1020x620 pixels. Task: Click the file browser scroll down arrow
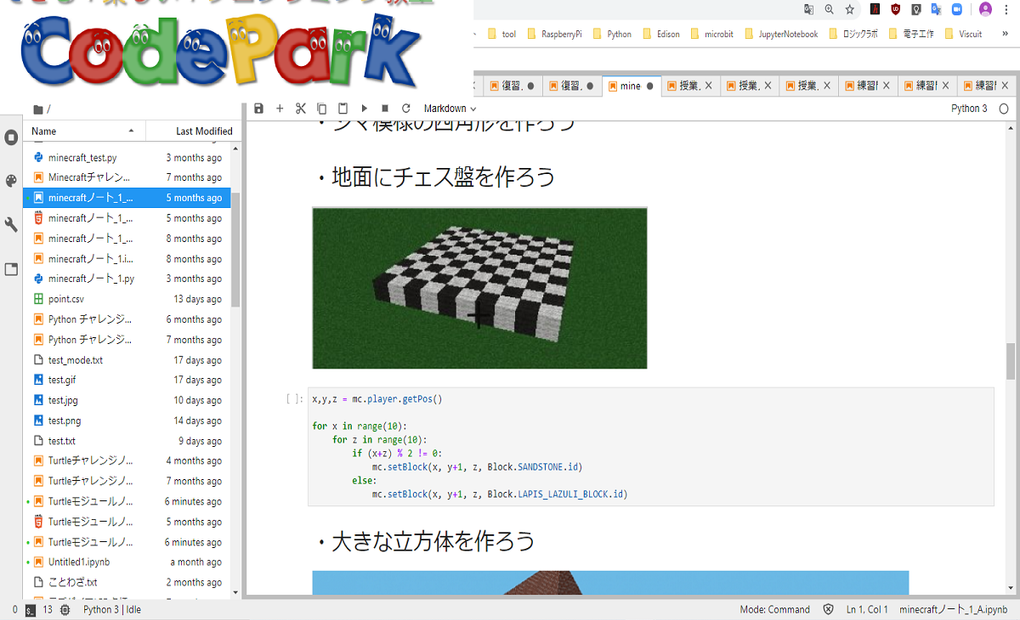235,593
